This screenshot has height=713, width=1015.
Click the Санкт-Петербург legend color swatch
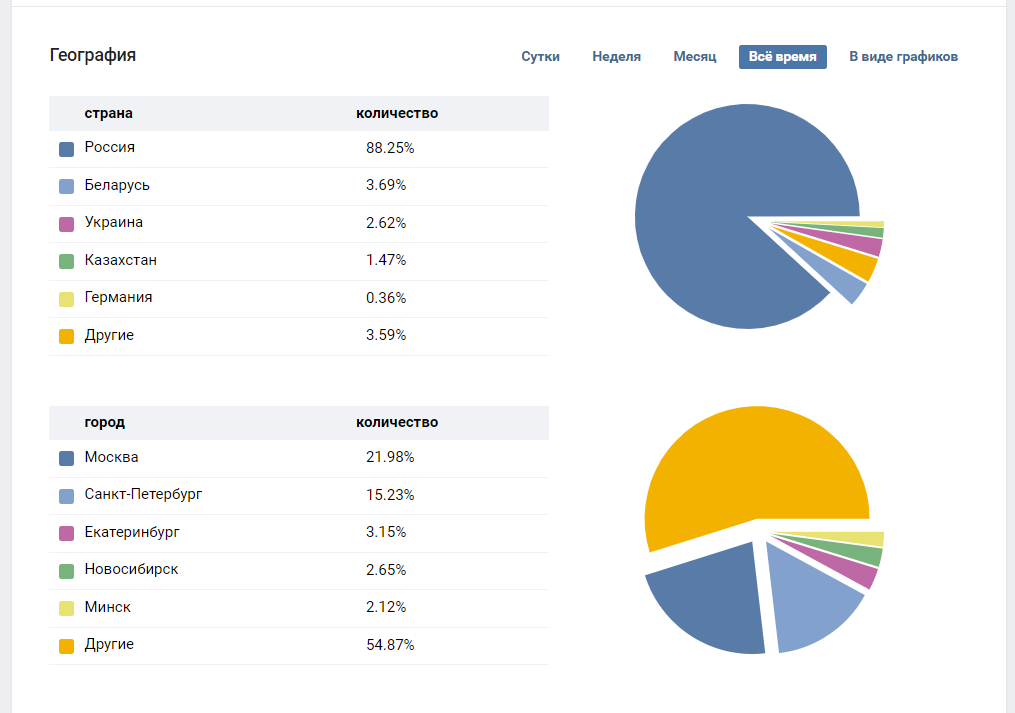tap(67, 496)
